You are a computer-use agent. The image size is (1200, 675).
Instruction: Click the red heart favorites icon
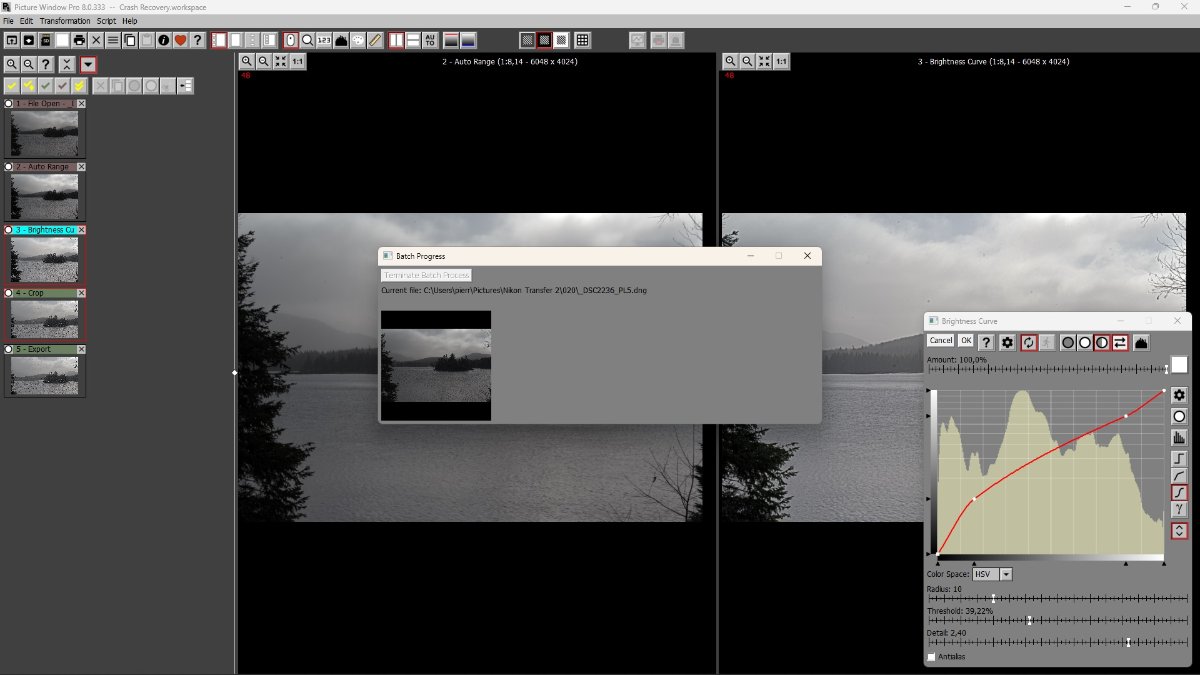point(180,40)
